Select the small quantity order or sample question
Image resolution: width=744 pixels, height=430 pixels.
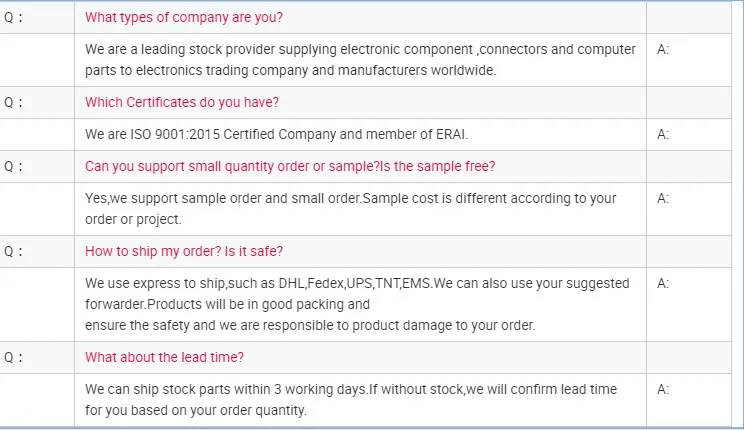[x=290, y=166]
